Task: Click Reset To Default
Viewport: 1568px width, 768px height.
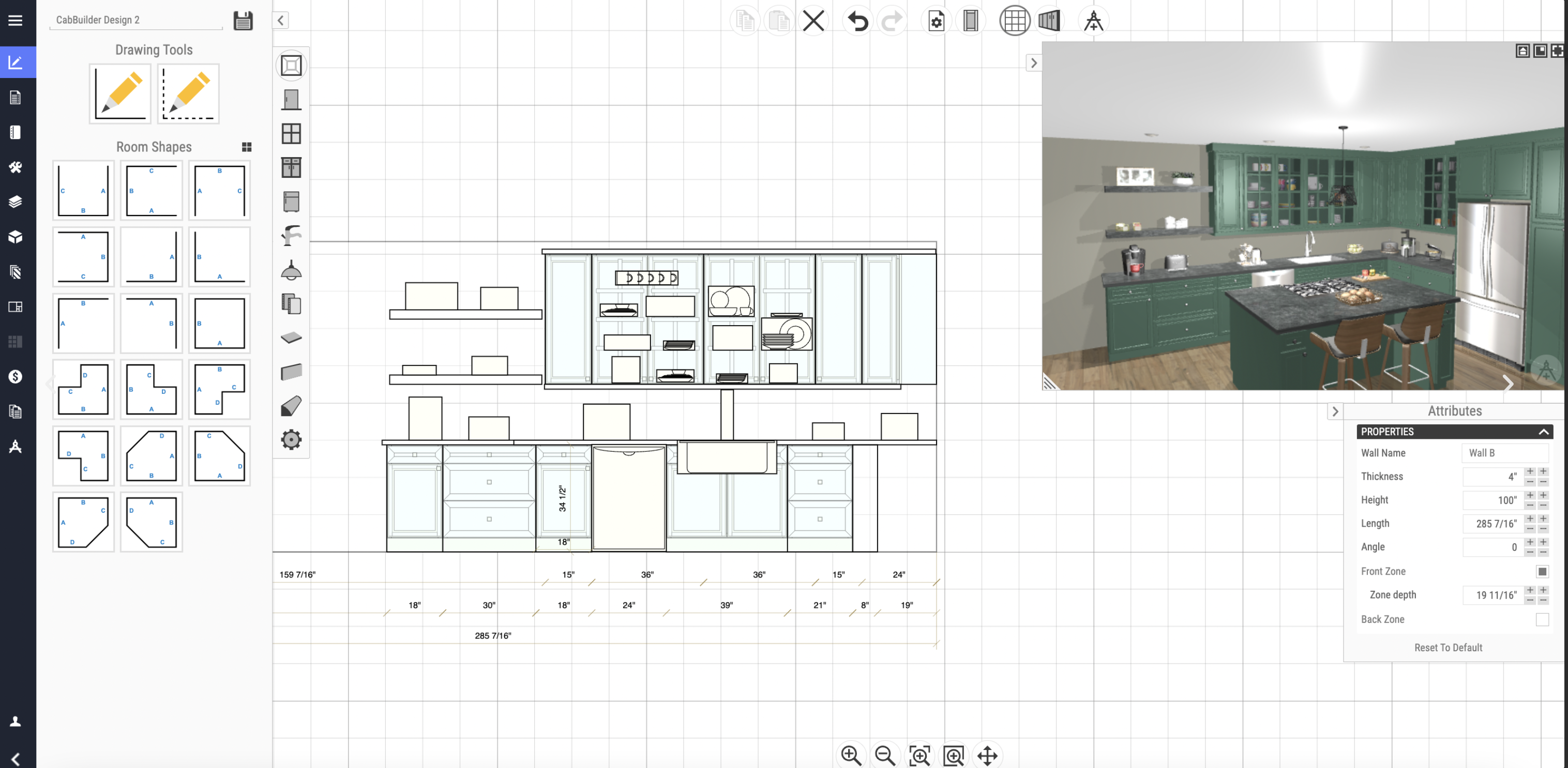Action: 1448,648
